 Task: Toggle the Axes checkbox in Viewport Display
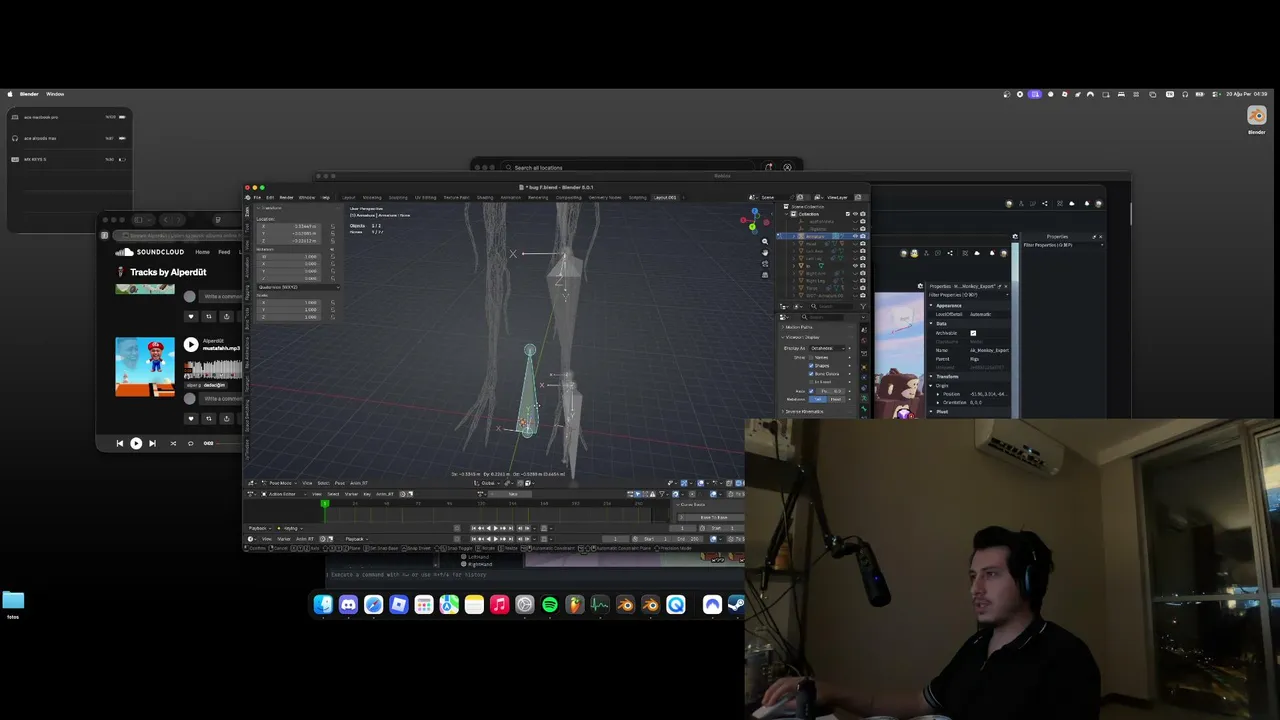tap(811, 391)
